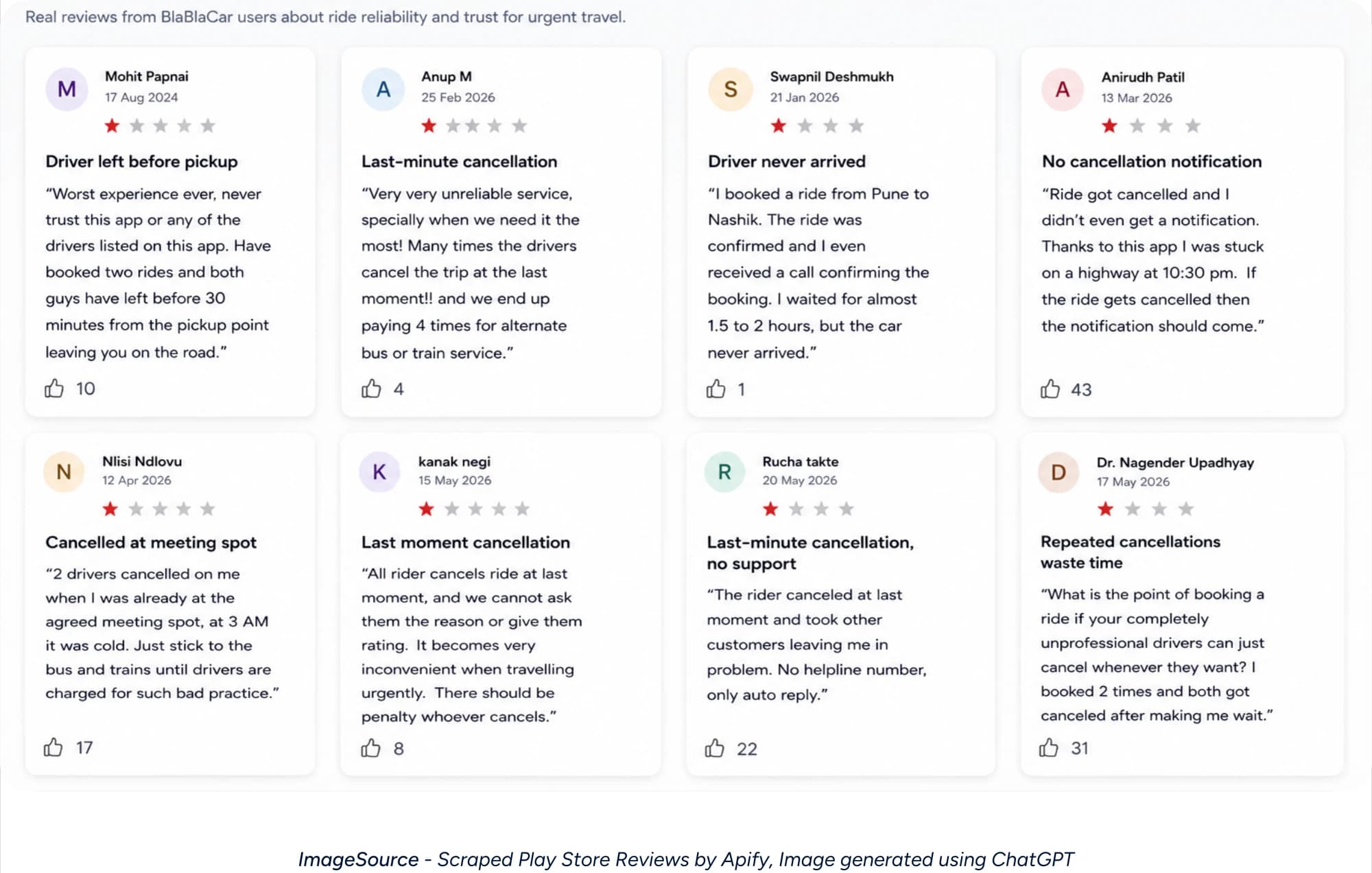
Task: Click thumbs-up on Anup M's review
Action: coord(371,388)
